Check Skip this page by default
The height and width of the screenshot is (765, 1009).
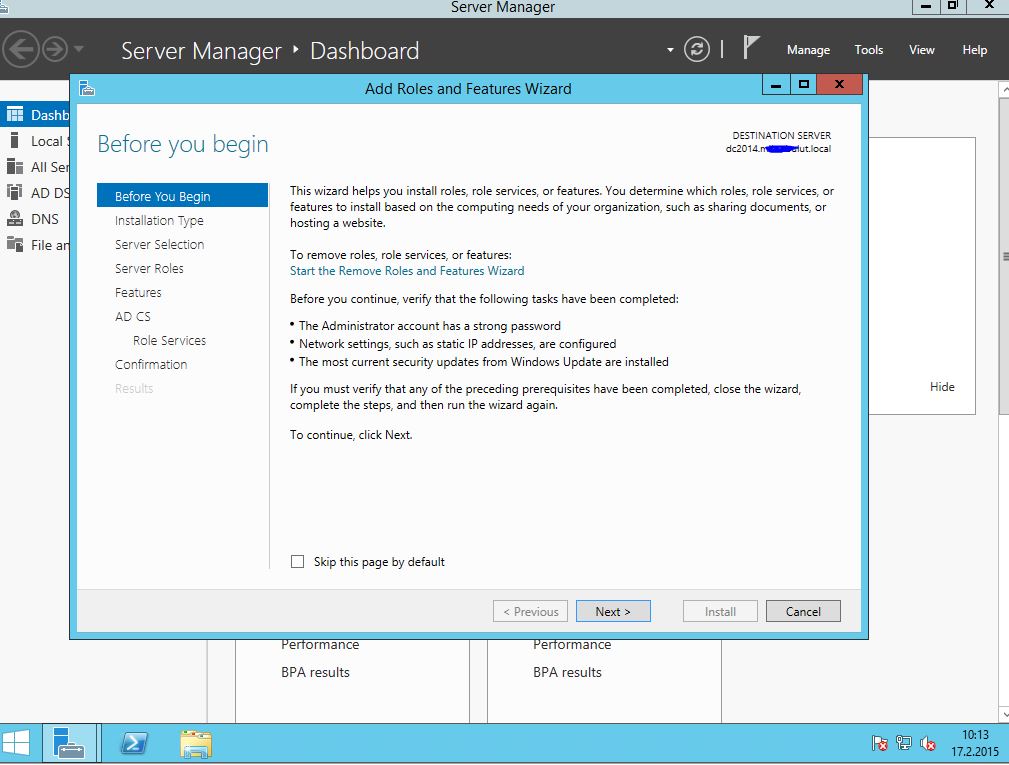(297, 562)
